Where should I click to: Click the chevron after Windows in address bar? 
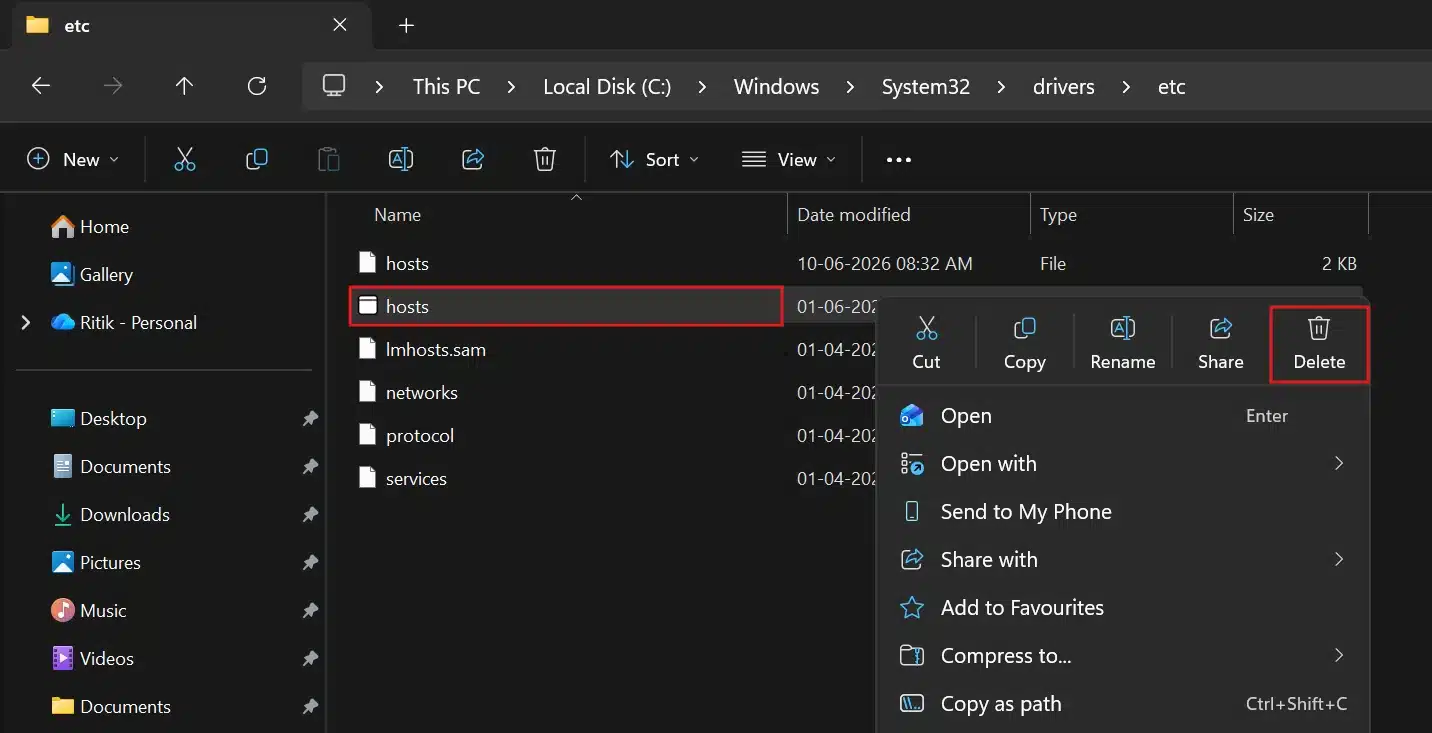click(850, 87)
